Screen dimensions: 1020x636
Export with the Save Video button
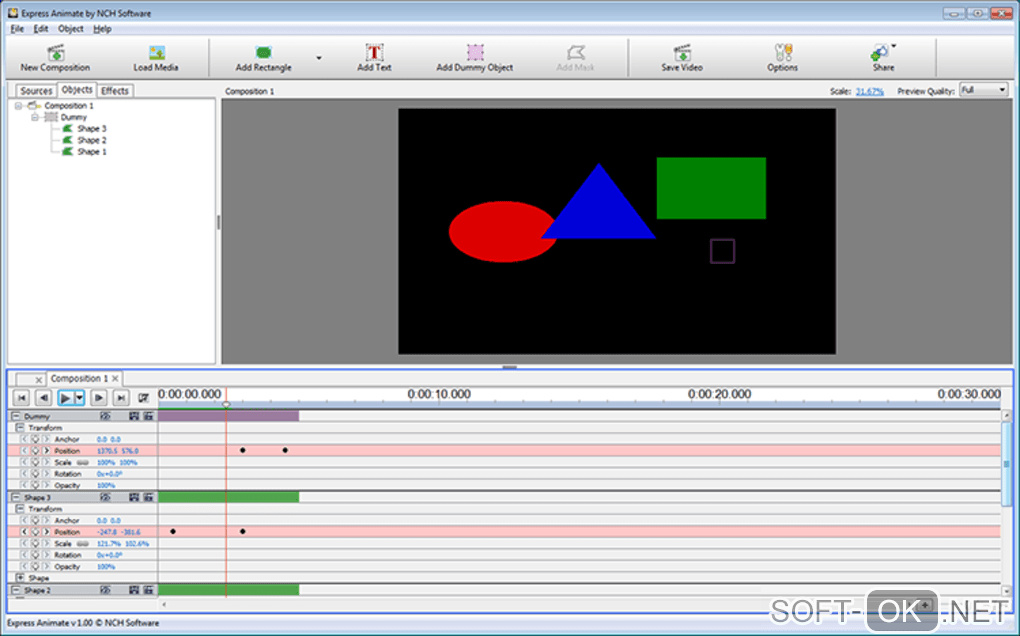pyautogui.click(x=682, y=58)
